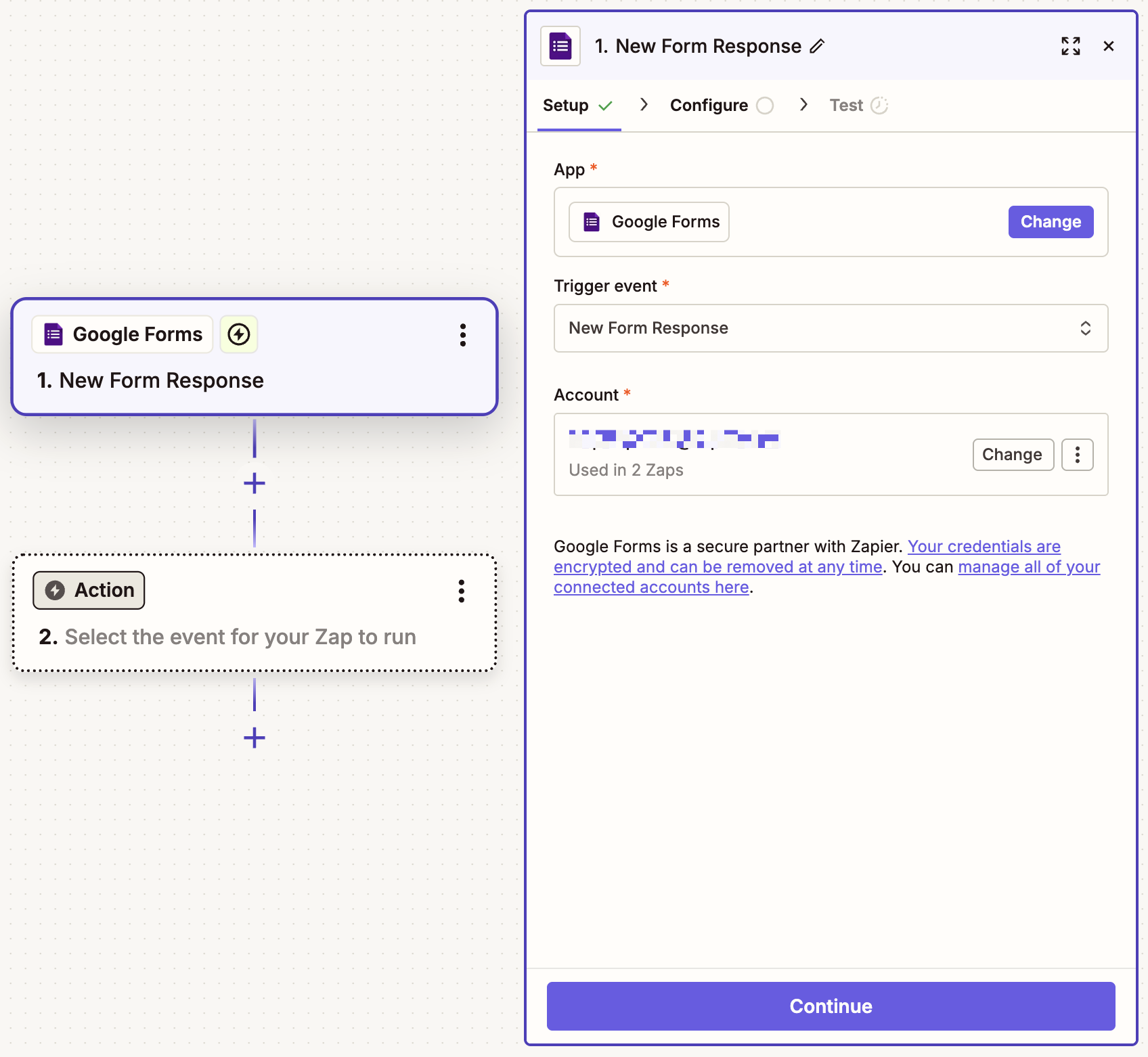Click the Google Forms icon on the trigger node
Viewport: 1148px width, 1057px height.
coord(52,334)
